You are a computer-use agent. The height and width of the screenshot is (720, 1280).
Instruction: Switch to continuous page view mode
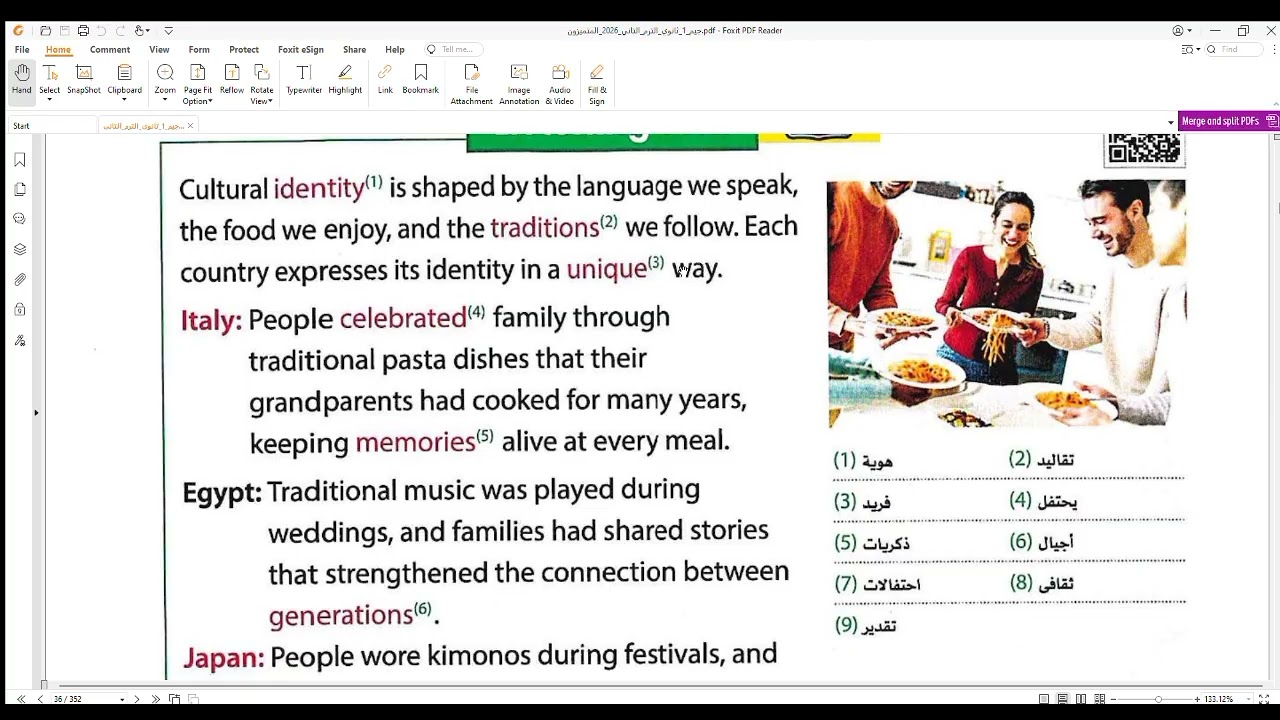pos(1063,699)
